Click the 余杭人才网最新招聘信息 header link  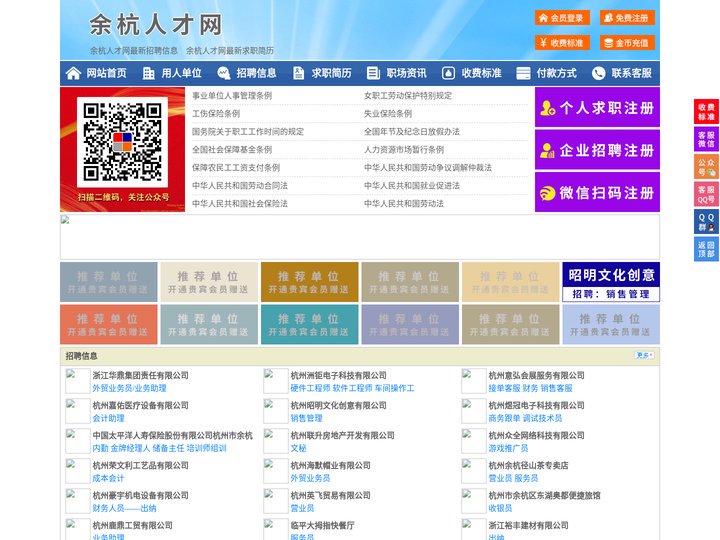[134, 51]
